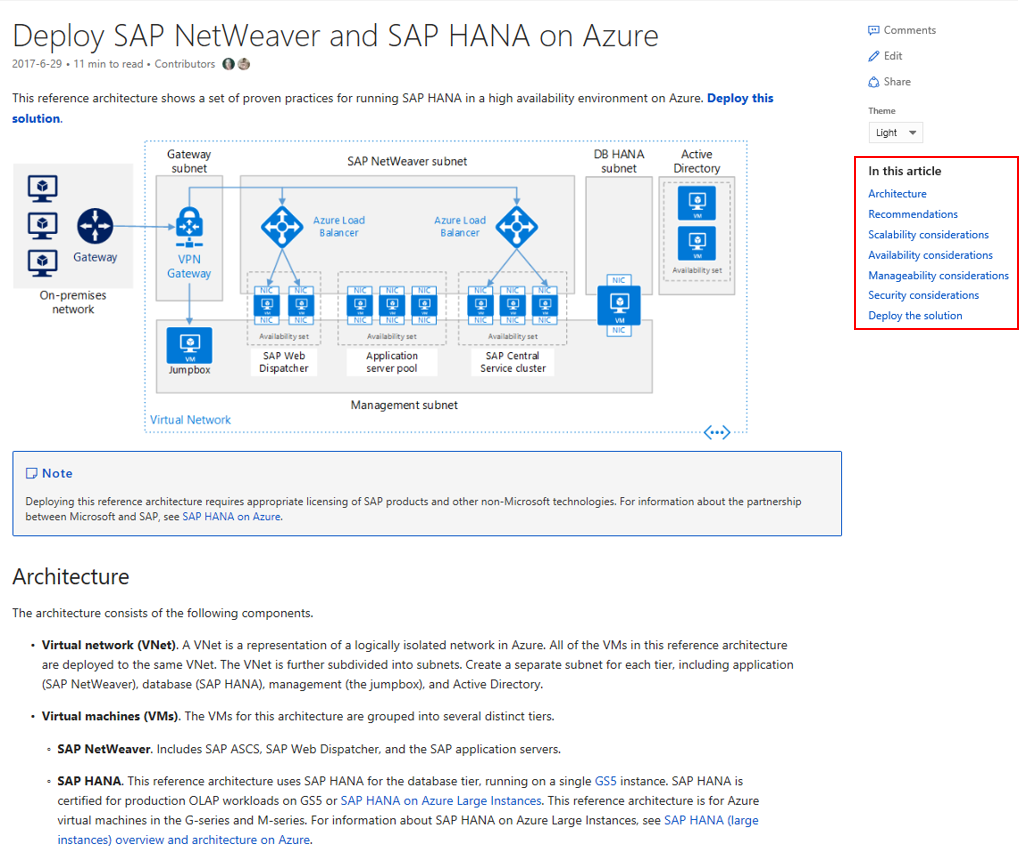This screenshot has width=1019, height=852.
Task: Jump to Architecture in article menu
Action: click(x=897, y=194)
